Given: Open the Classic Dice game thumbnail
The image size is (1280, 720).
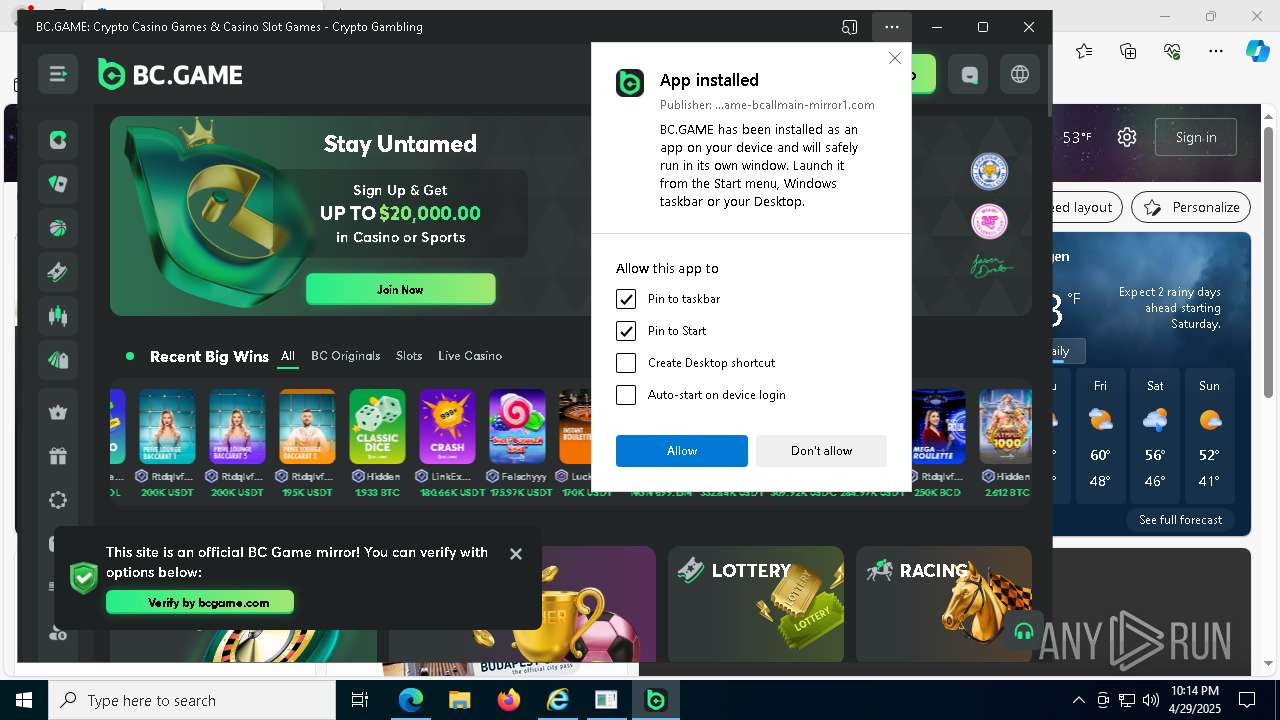Looking at the screenshot, I should (377, 427).
